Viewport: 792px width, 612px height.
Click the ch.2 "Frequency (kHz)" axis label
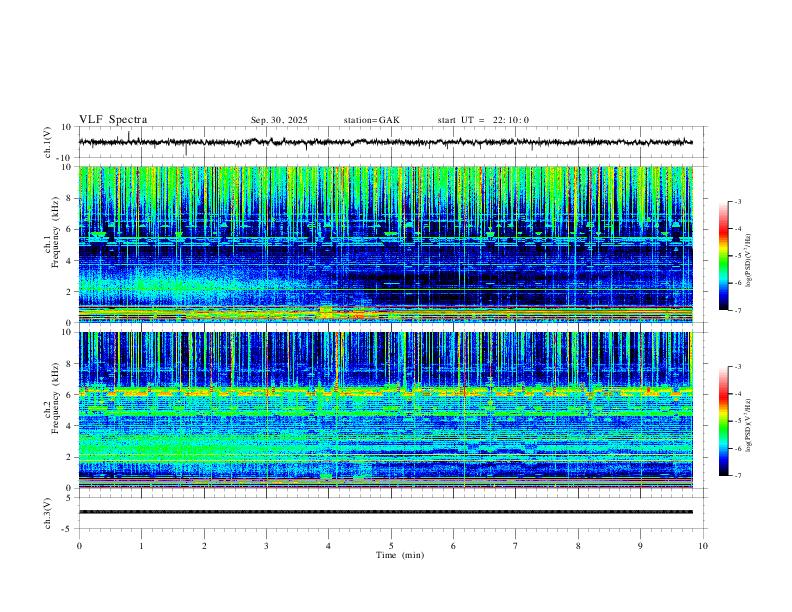(55, 398)
